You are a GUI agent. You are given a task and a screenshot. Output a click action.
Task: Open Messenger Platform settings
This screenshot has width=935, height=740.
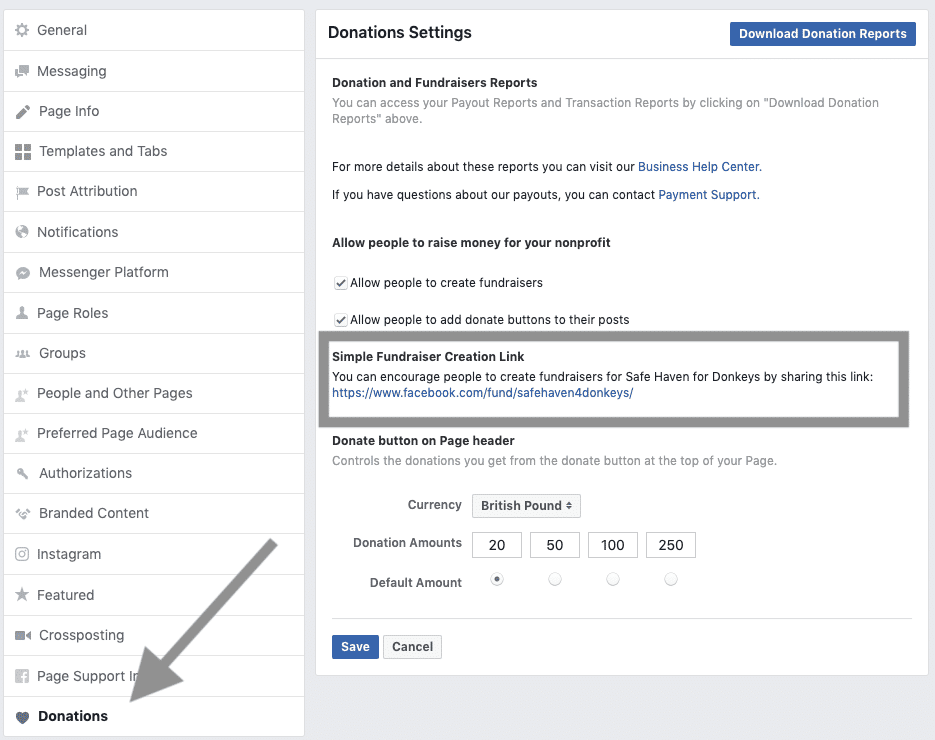click(154, 273)
